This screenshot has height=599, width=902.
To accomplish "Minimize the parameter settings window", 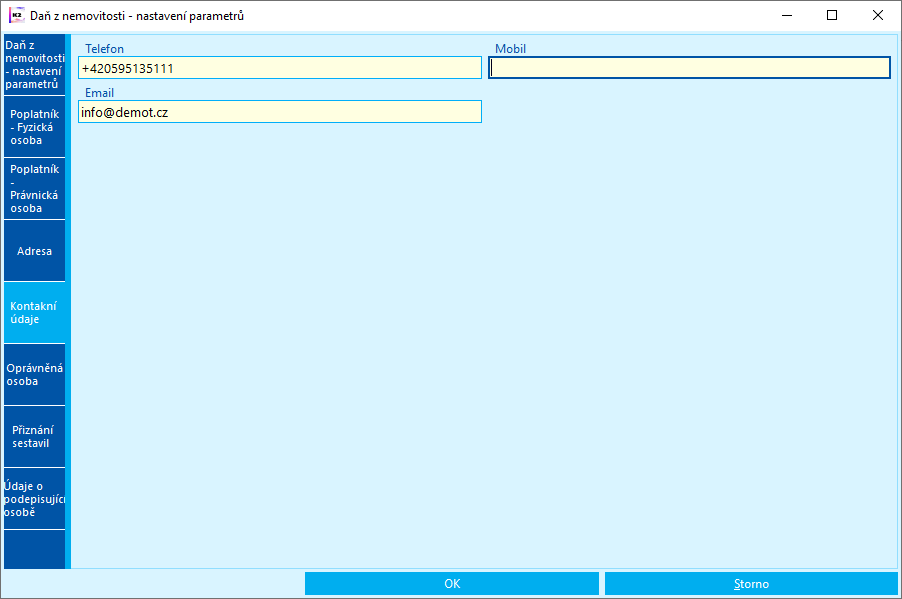I will point(787,16).
